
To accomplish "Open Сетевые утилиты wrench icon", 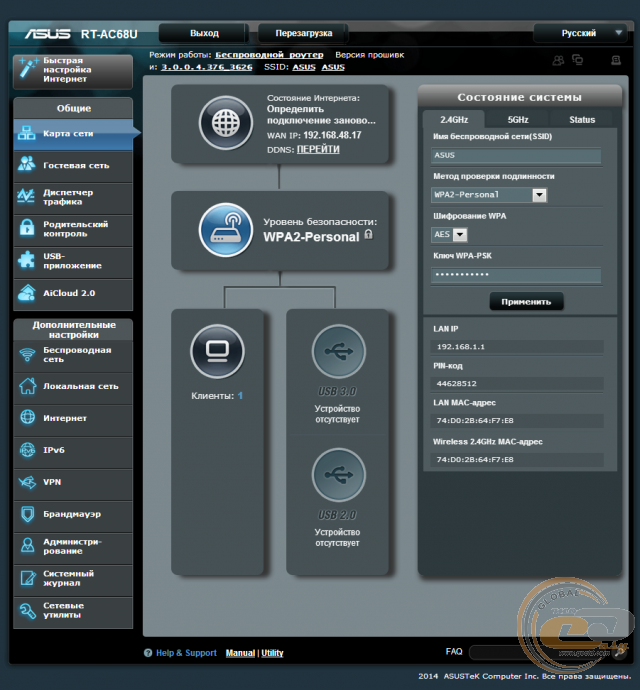I will (27, 610).
